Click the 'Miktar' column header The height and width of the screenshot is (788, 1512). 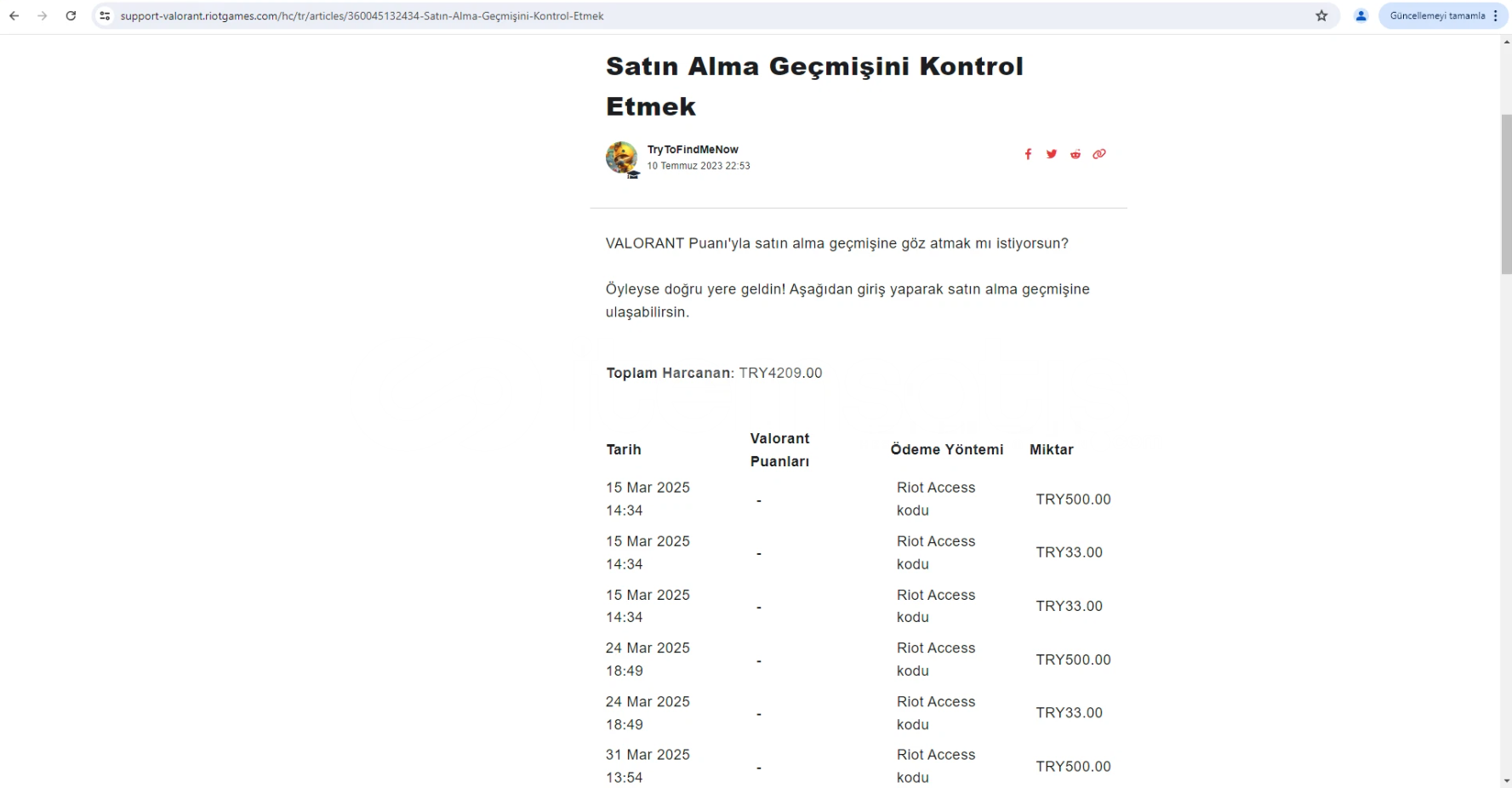click(1052, 449)
